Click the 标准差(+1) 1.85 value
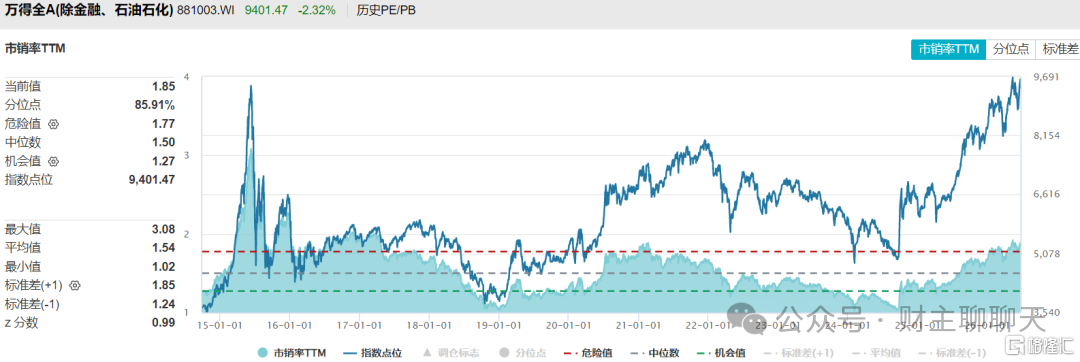The image size is (1080, 362). click(x=164, y=285)
